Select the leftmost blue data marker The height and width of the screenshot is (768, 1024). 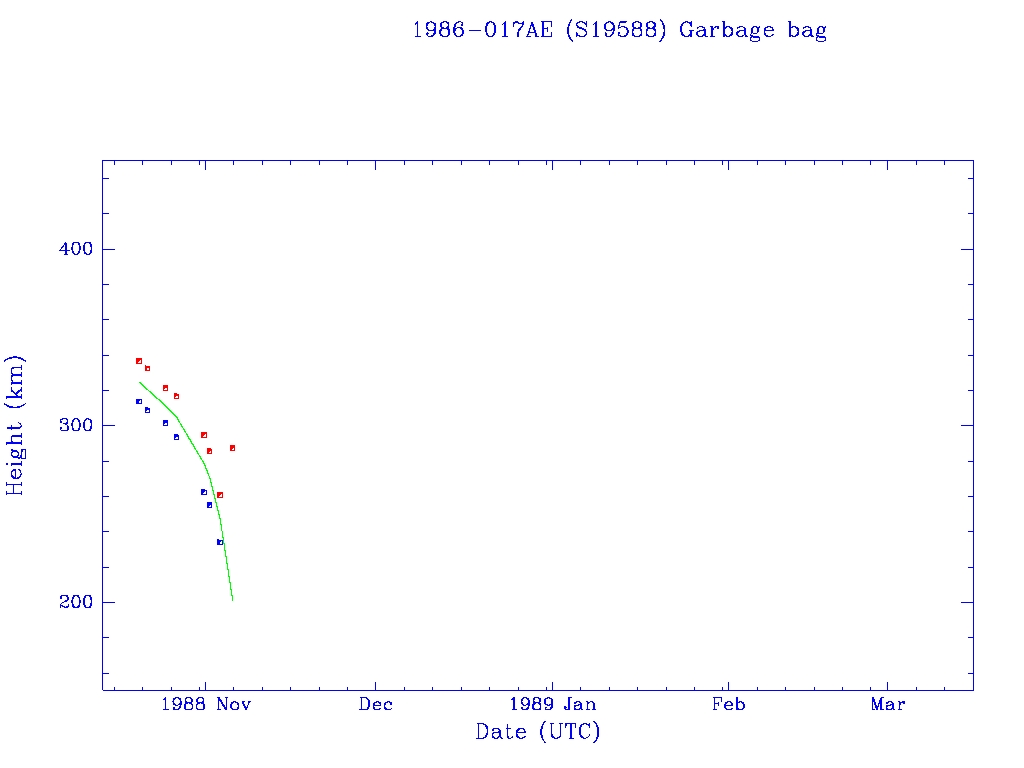click(x=139, y=402)
